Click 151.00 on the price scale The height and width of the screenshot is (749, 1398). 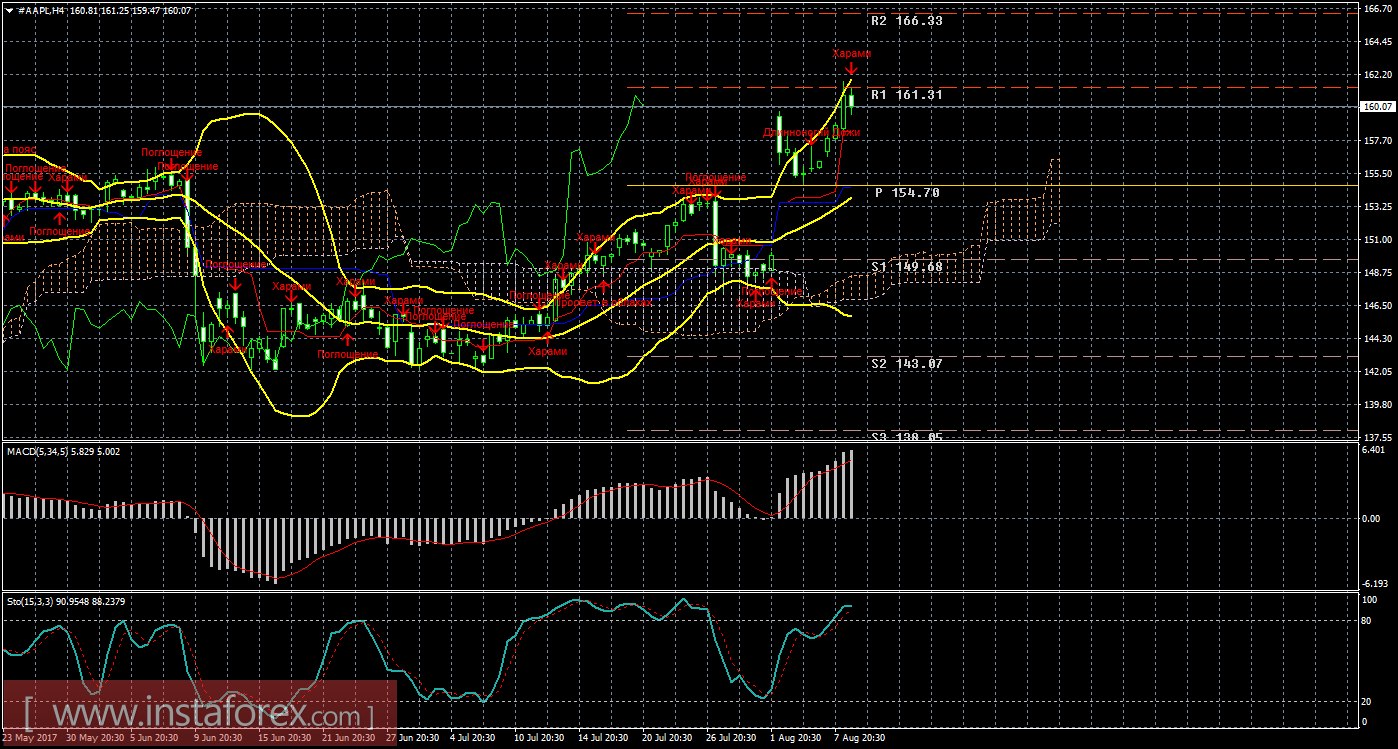1378,240
